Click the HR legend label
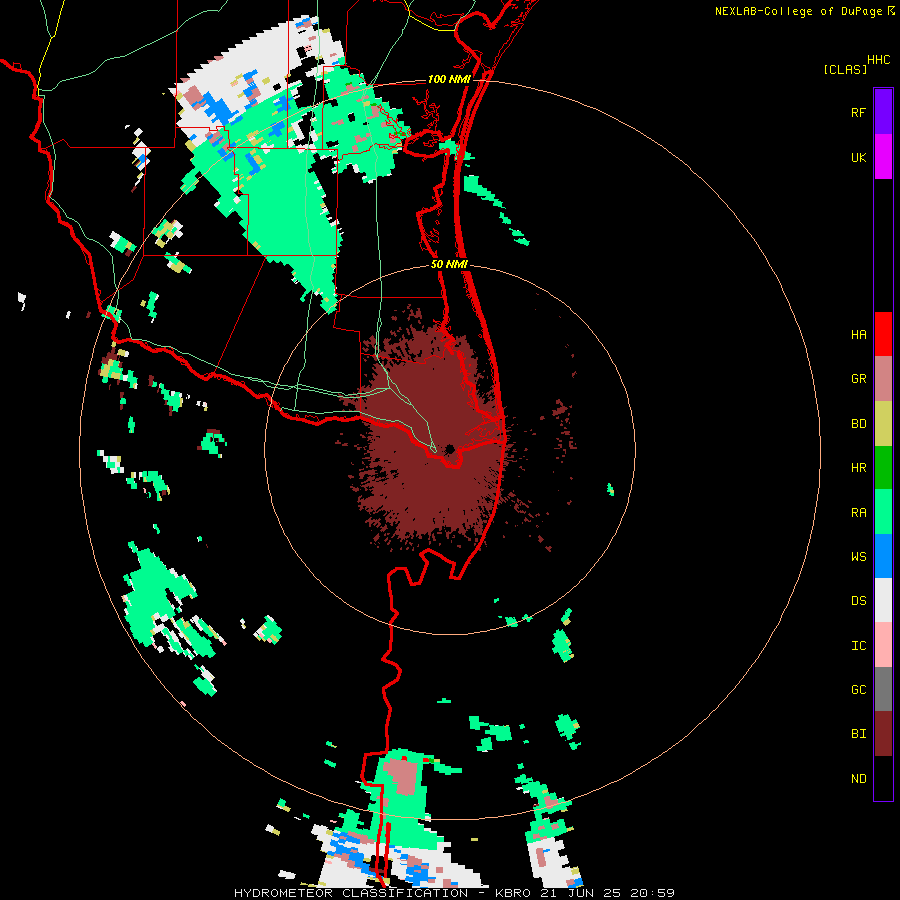This screenshot has height=900, width=900. (x=858, y=468)
